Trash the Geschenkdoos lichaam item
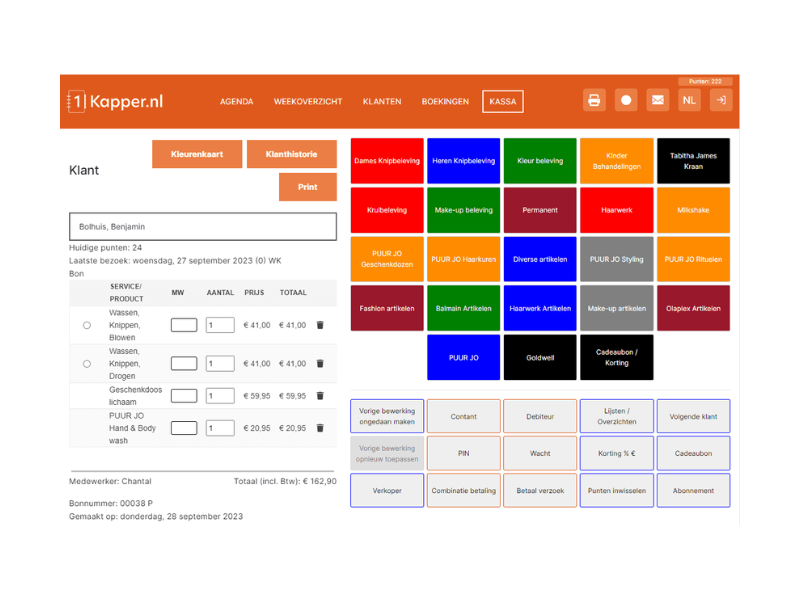800x600 pixels. [320, 396]
